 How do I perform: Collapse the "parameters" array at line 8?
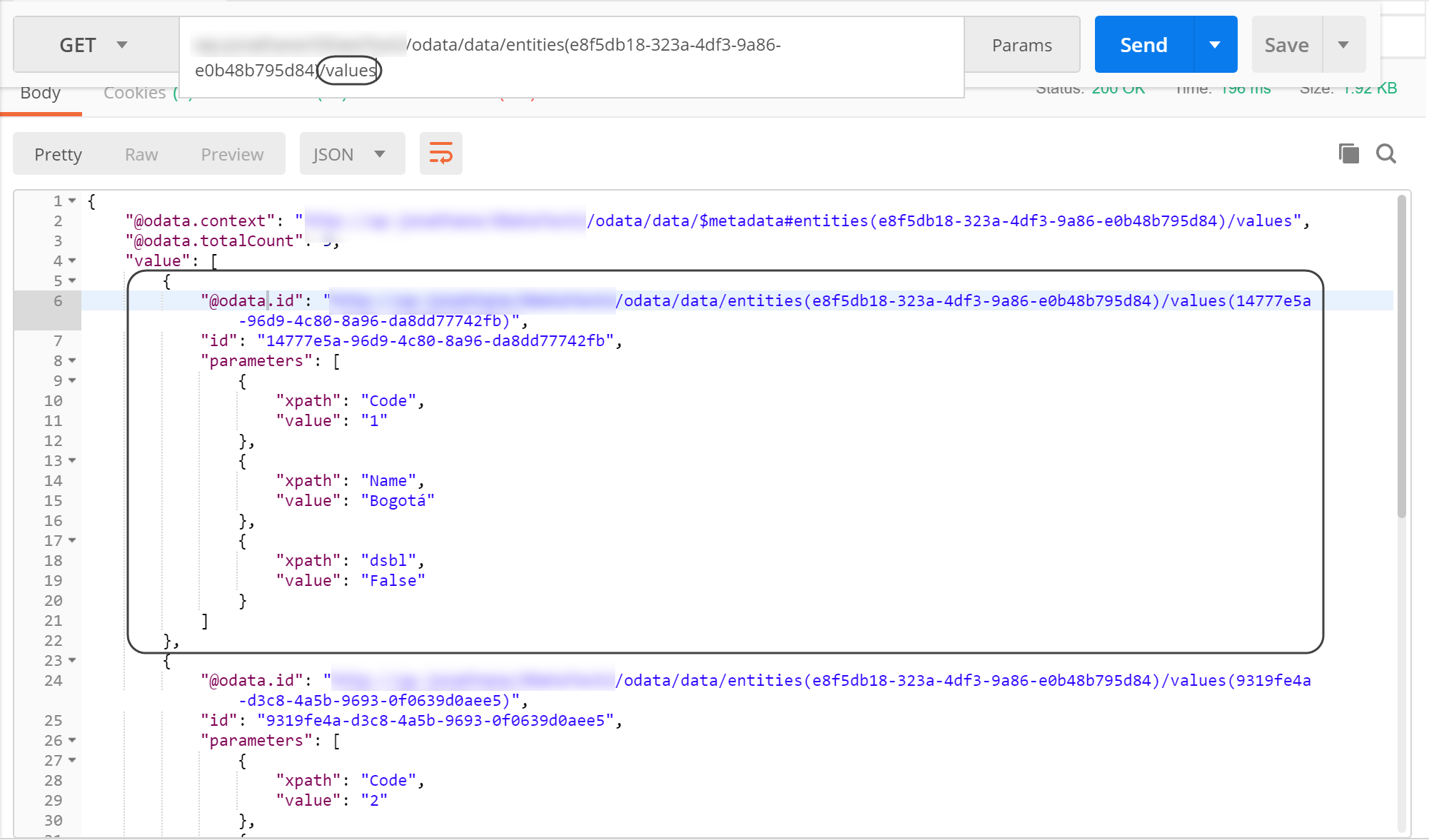(x=72, y=361)
